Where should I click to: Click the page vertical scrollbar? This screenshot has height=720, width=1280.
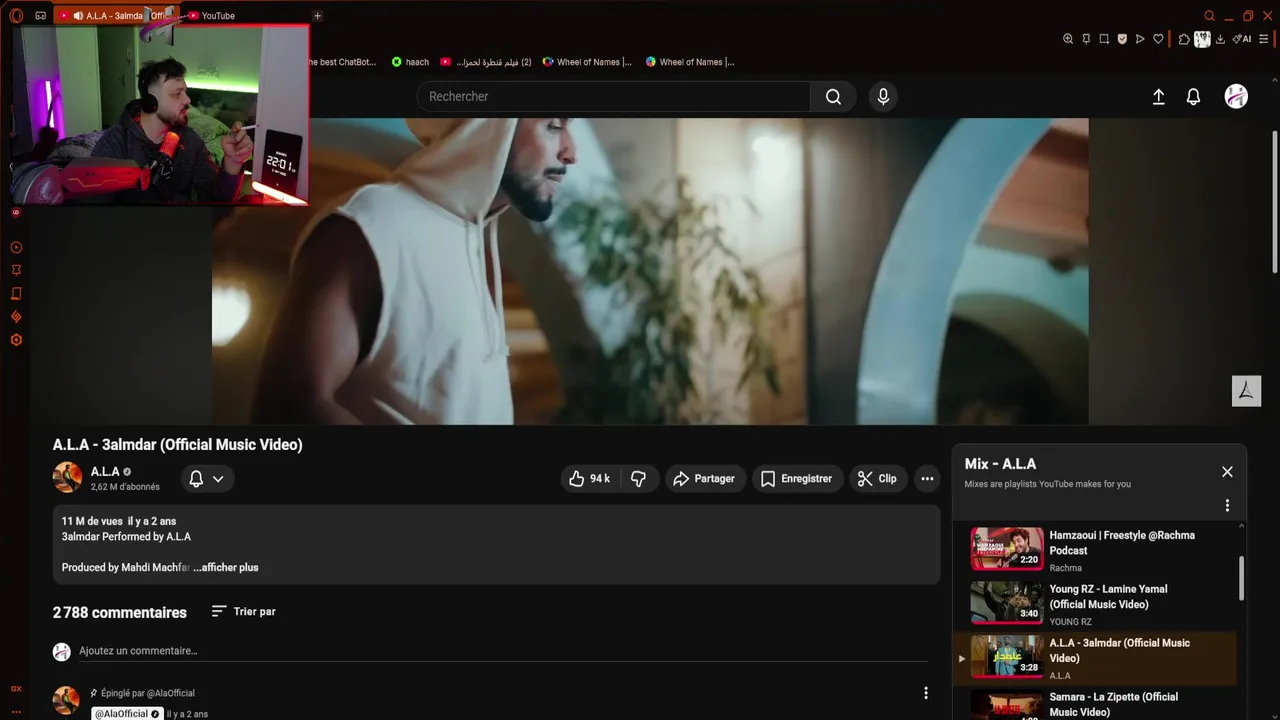pos(1274,200)
